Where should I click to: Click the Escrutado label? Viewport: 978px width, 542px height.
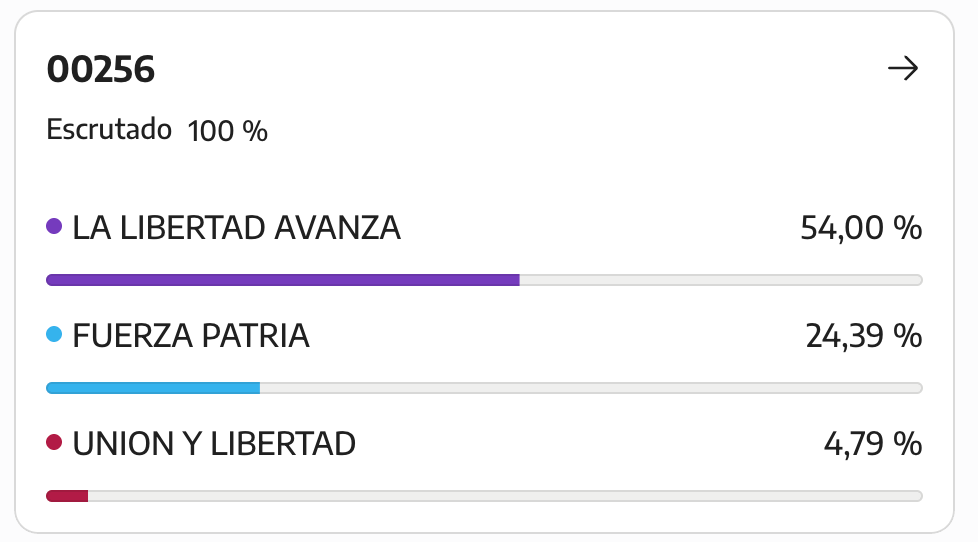pos(109,130)
